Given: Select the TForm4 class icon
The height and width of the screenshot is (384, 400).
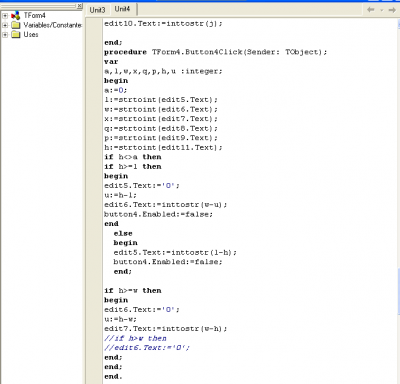Looking at the screenshot, I should [15, 15].
